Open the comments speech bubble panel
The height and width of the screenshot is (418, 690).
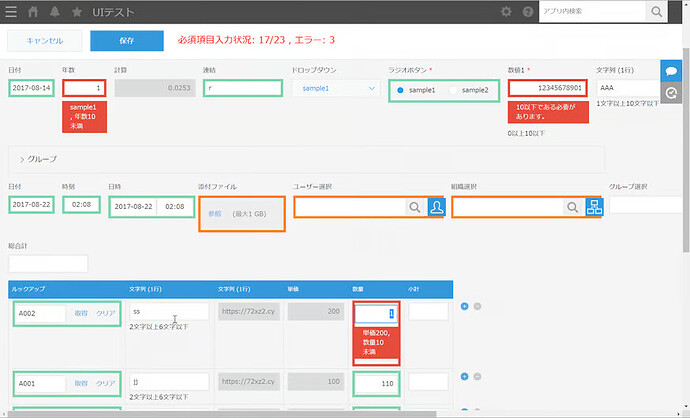pyautogui.click(x=674, y=71)
